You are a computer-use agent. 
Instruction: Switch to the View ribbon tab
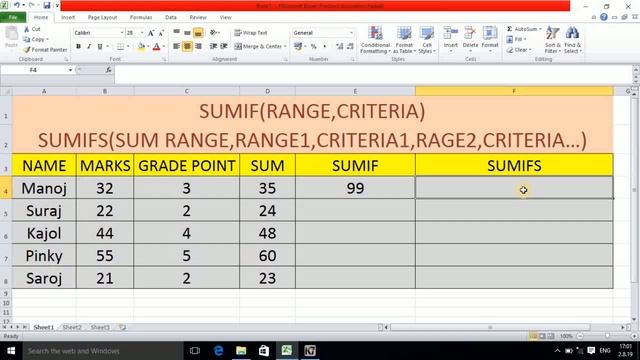(225, 18)
